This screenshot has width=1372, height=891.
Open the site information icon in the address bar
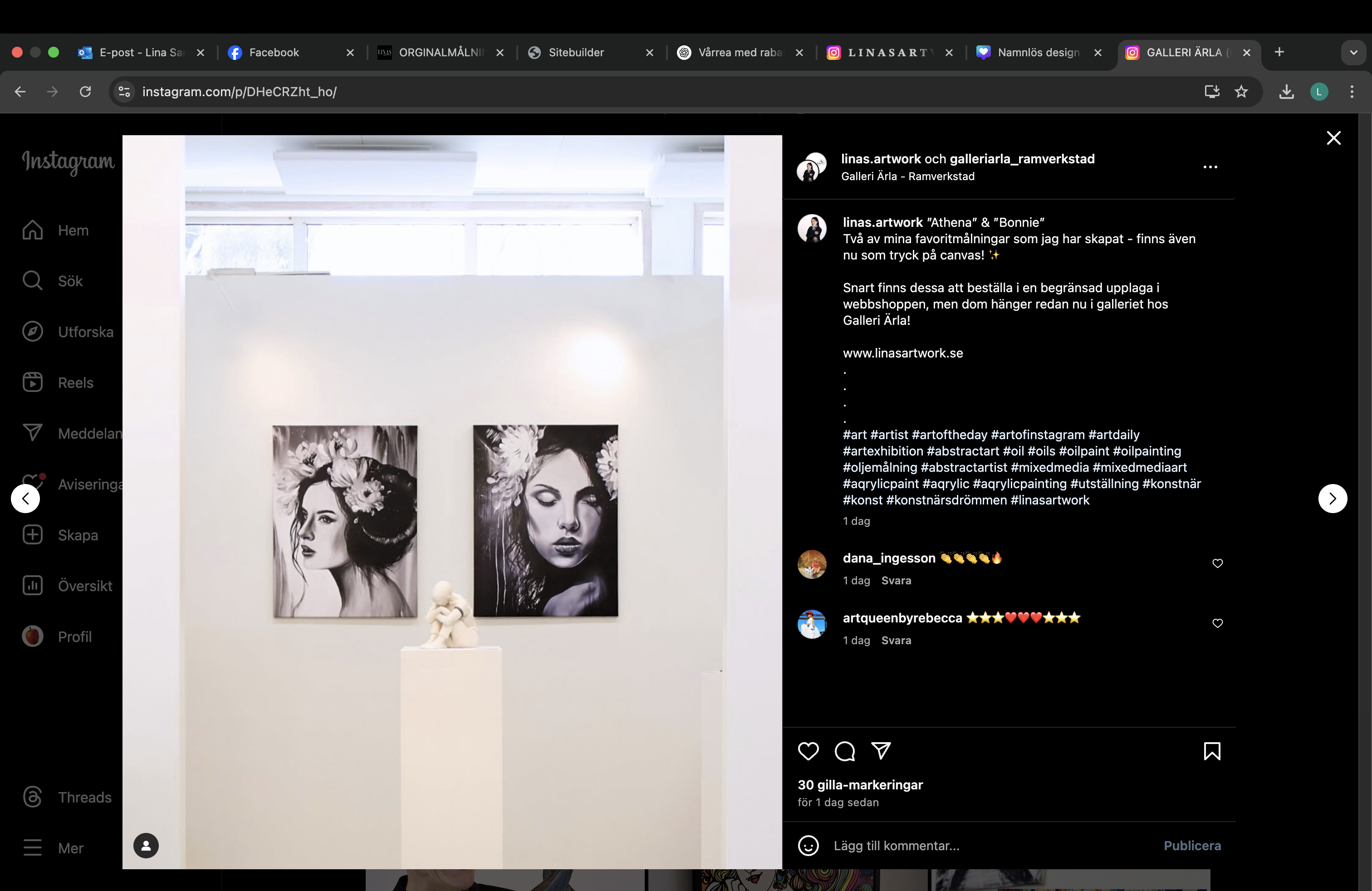(124, 92)
